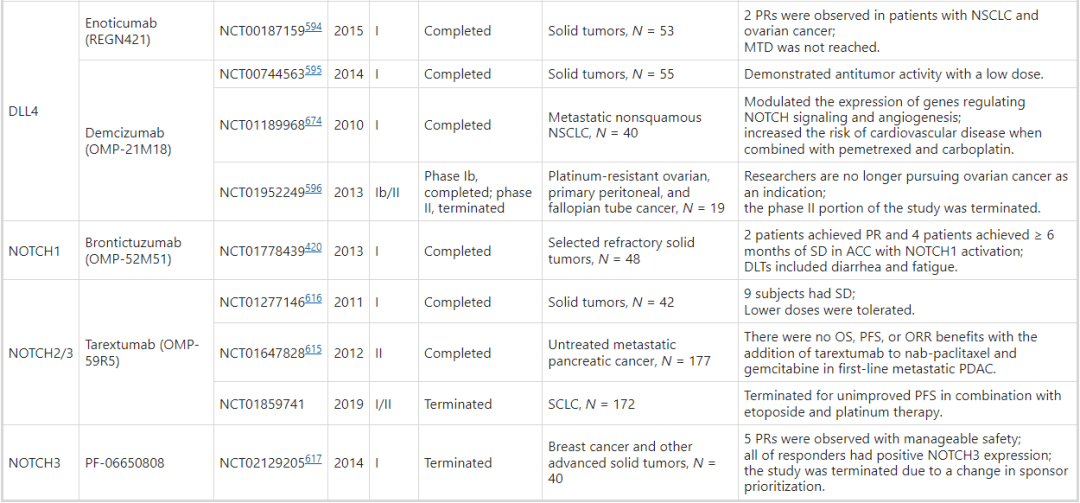Viewport: 1080px width, 503px height.
Task: Open reference 594 next to NCT00187159
Action: point(314,27)
